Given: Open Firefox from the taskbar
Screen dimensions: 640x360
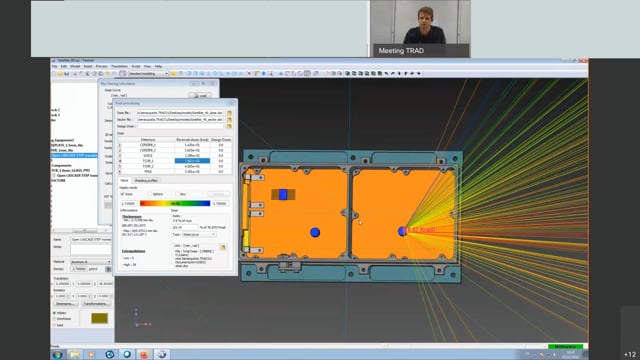Looking at the screenshot, I should (144, 354).
